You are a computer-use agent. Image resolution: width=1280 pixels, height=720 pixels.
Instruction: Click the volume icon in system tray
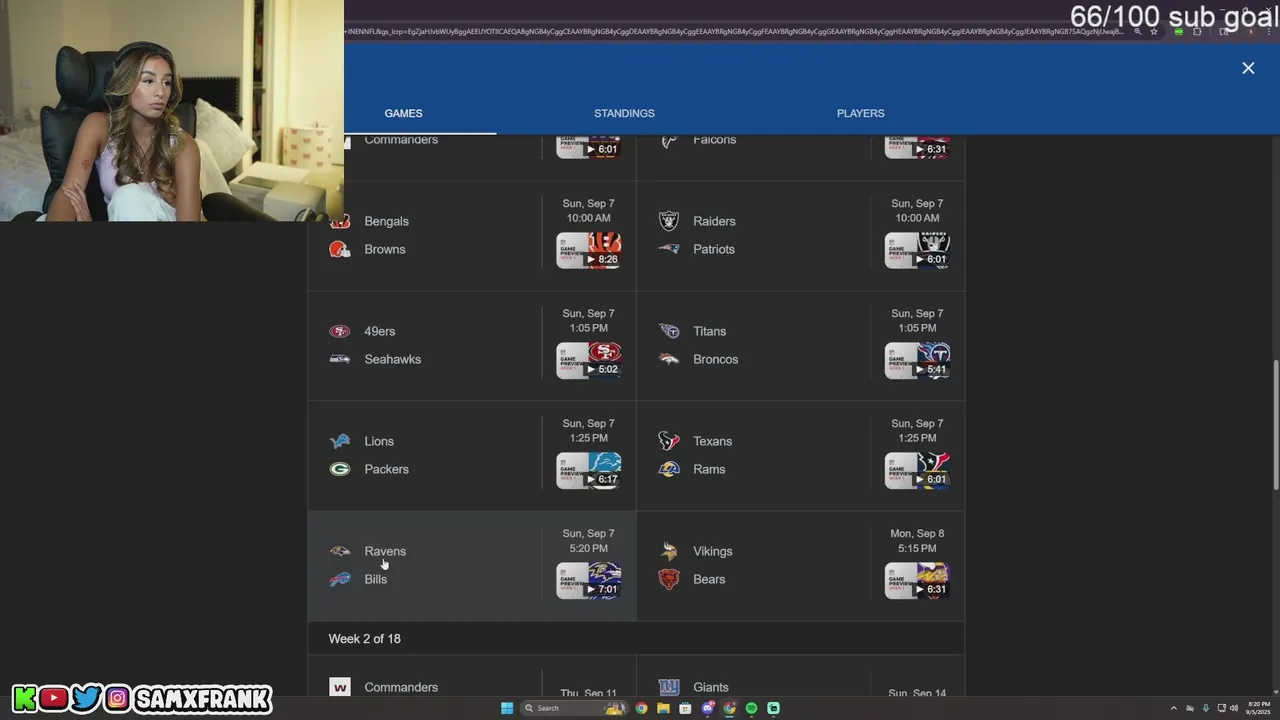[x=1233, y=708]
